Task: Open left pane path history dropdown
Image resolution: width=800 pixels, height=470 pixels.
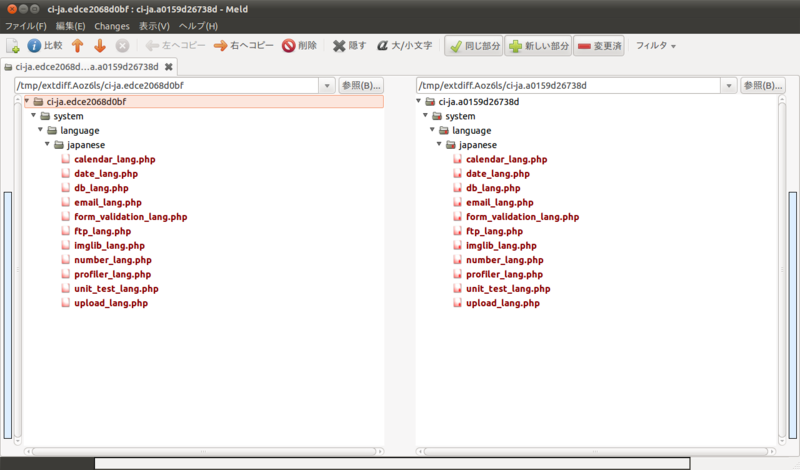Action: (327, 86)
